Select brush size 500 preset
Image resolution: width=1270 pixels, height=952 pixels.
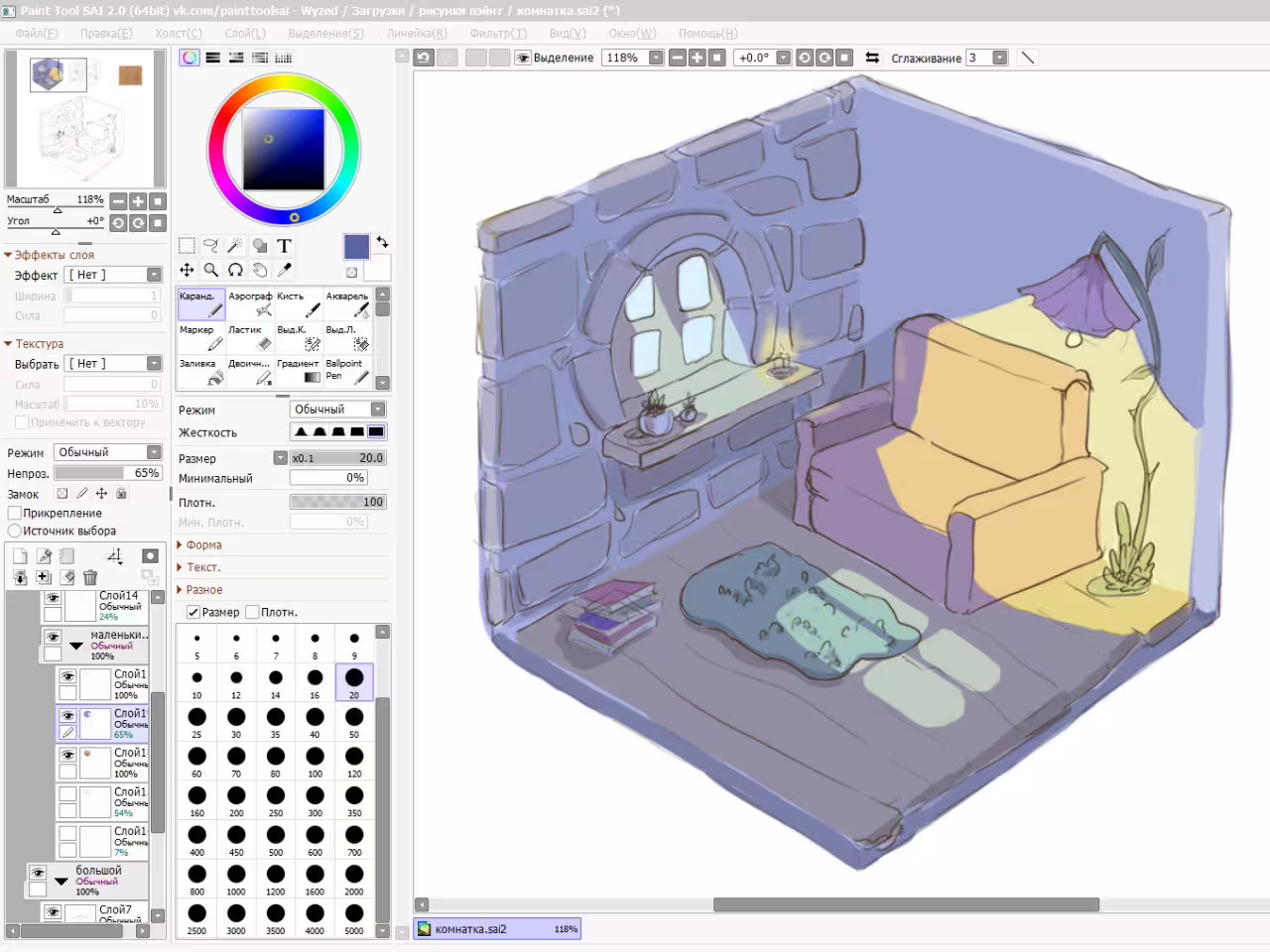(276, 839)
